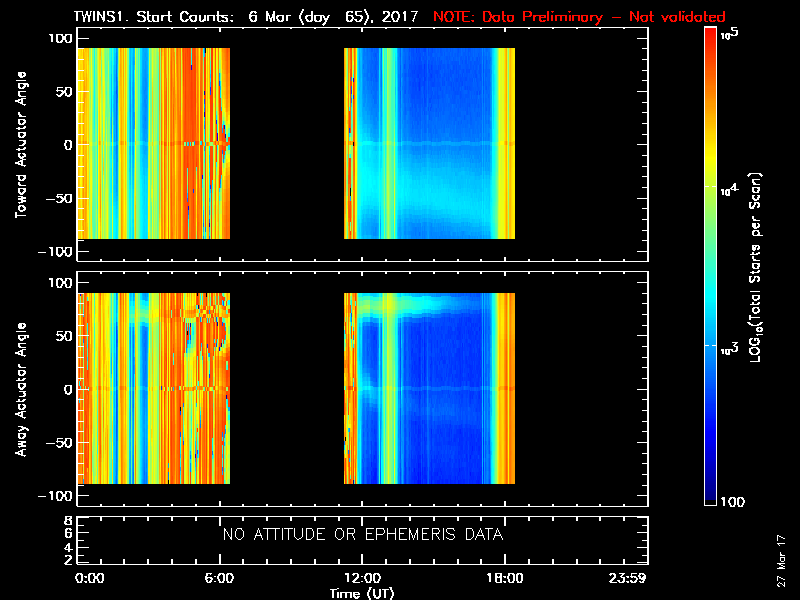Click the 'Time (UT)' axis label

[x=362, y=593]
